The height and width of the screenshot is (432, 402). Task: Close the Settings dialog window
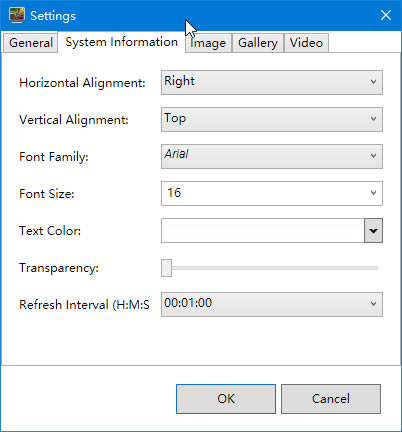pos(386,15)
